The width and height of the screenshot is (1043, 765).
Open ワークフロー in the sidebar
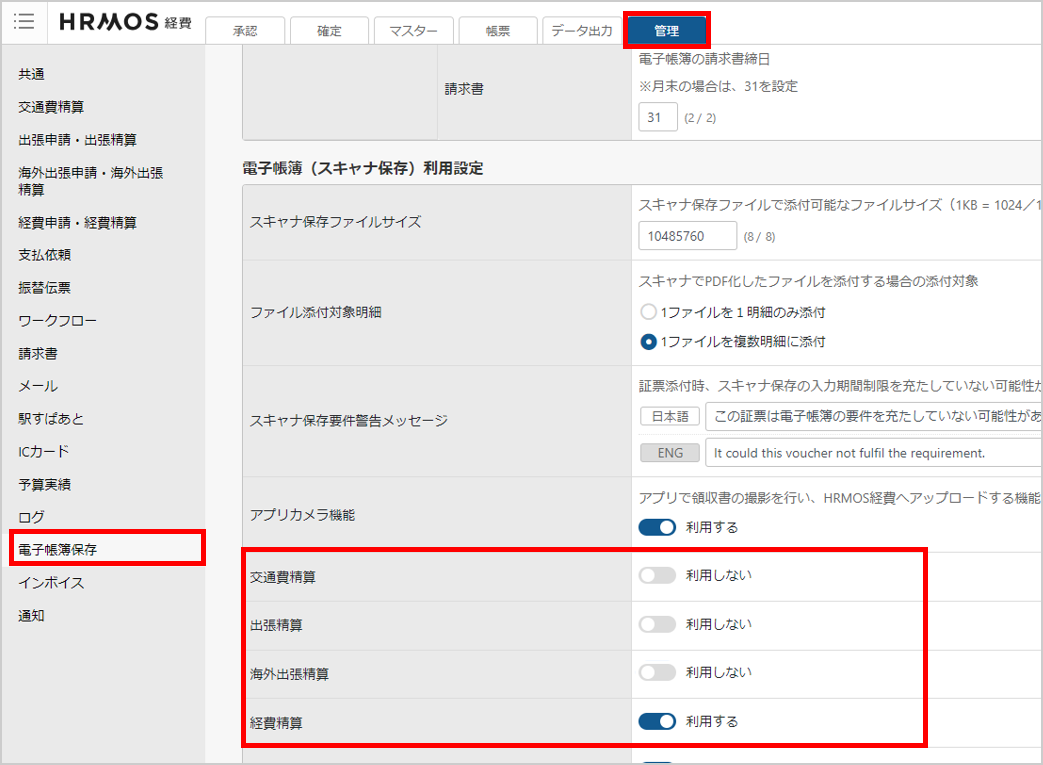coord(58,321)
